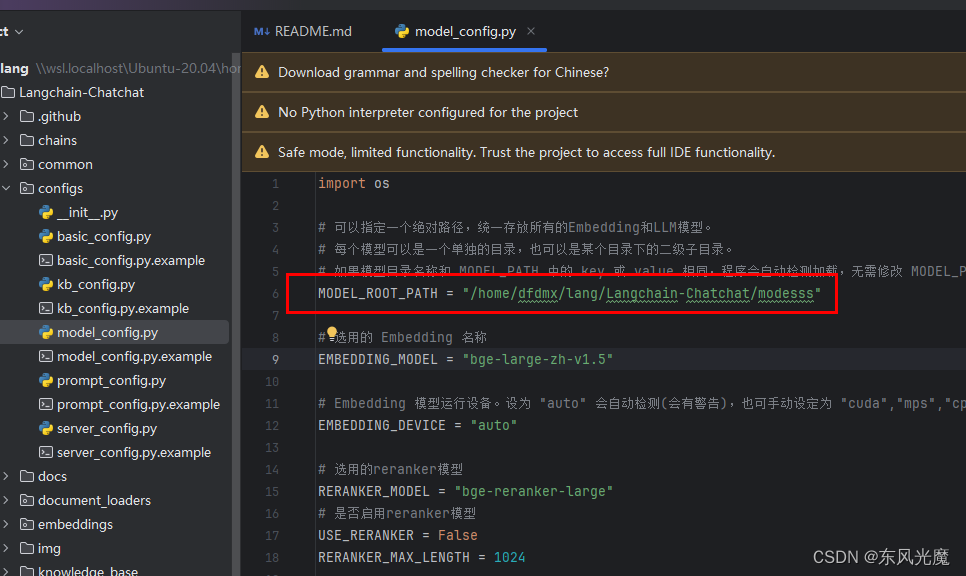Click the configs package folder icon
This screenshot has width=966, height=576.
pos(27,188)
